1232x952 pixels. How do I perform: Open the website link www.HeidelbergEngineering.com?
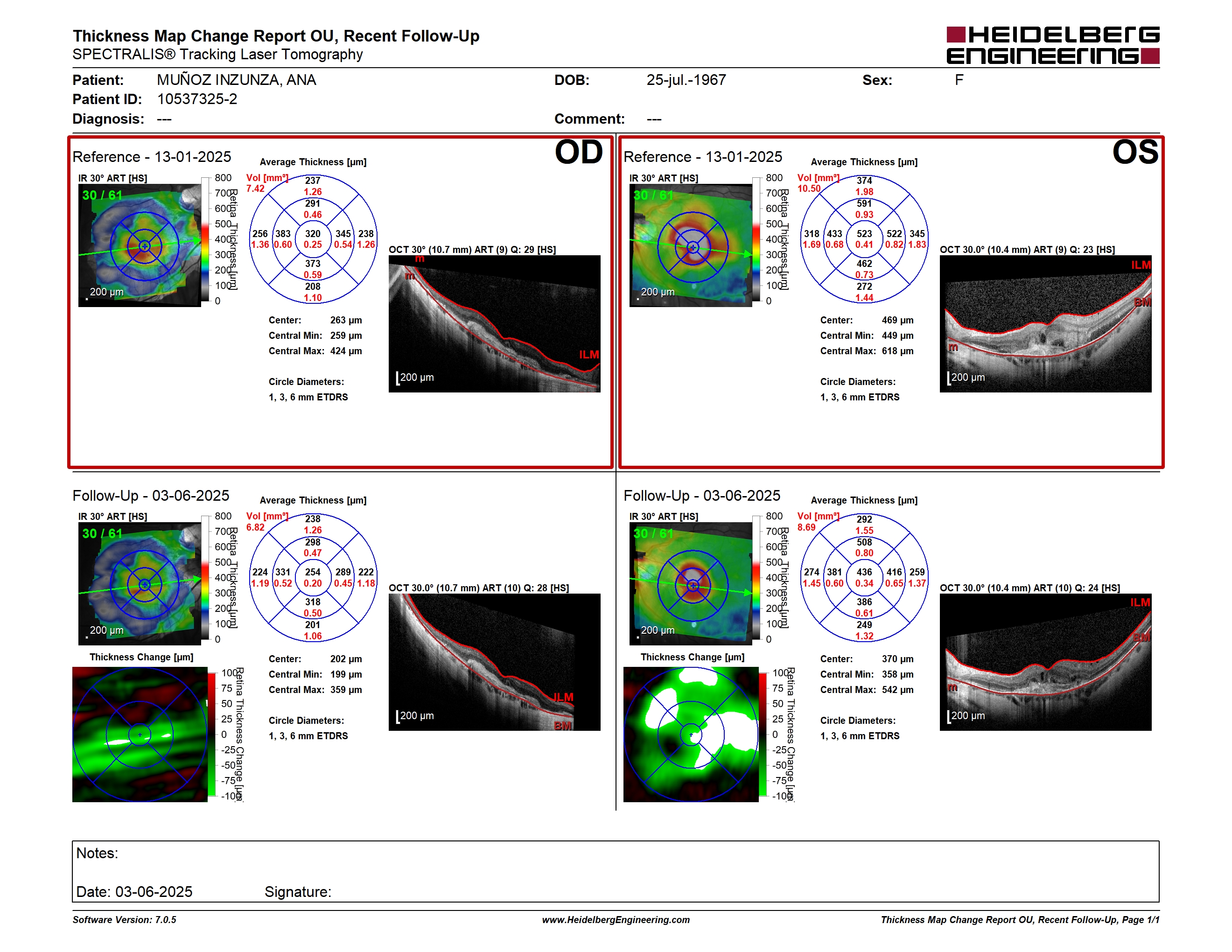[x=616, y=920]
